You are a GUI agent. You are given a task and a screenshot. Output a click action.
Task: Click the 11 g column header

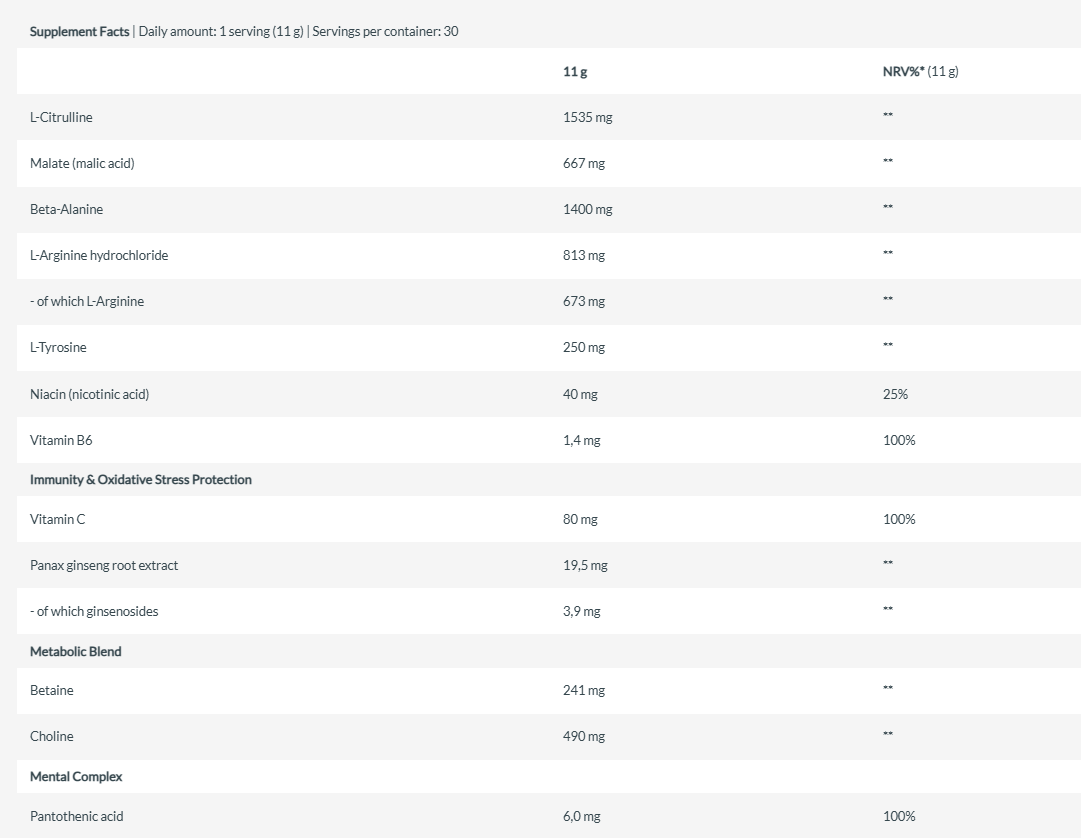pos(575,72)
